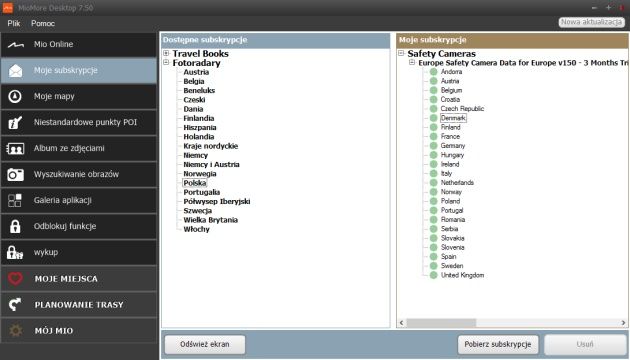
Task: Select Beneluks in available subscriptions
Action: coord(199,90)
